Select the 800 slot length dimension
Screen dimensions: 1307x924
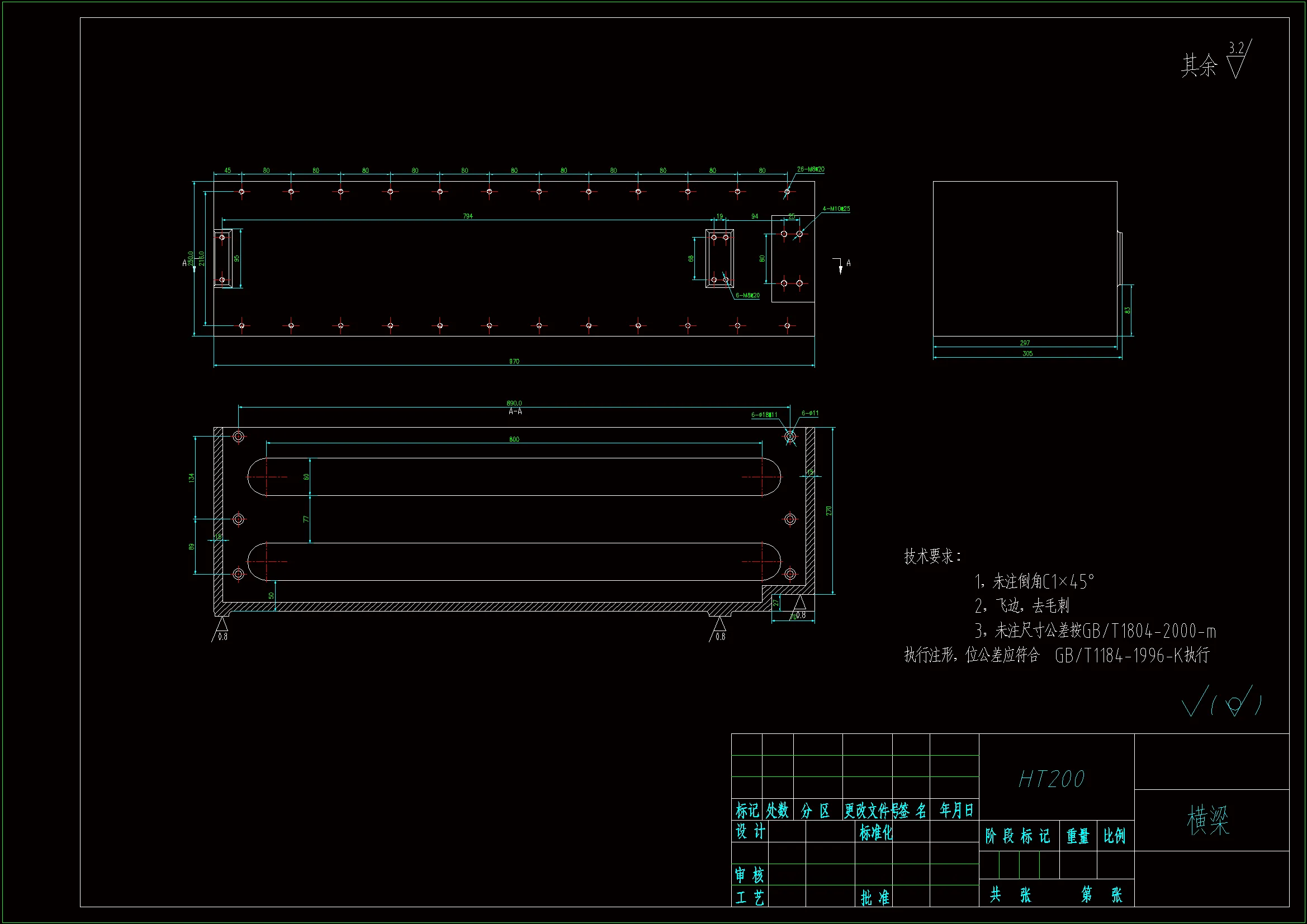point(514,439)
